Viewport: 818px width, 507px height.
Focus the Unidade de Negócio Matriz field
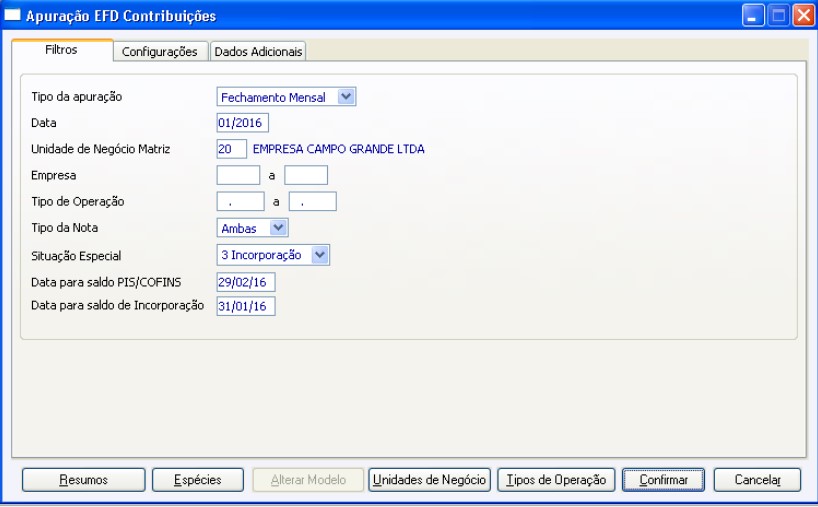pos(232,149)
